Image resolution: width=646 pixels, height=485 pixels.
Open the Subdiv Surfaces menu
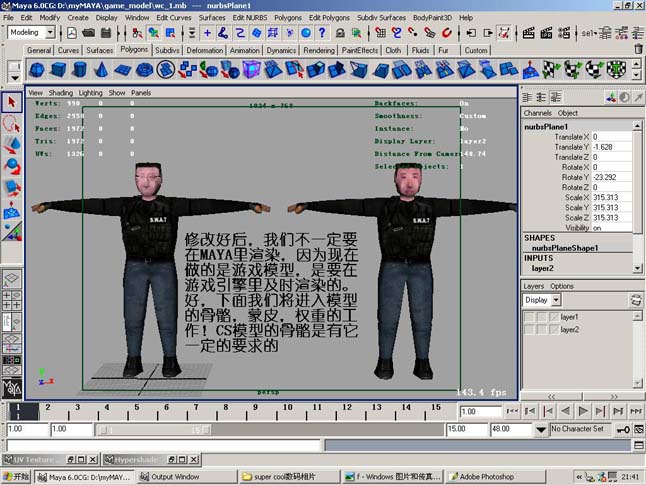(x=381, y=18)
